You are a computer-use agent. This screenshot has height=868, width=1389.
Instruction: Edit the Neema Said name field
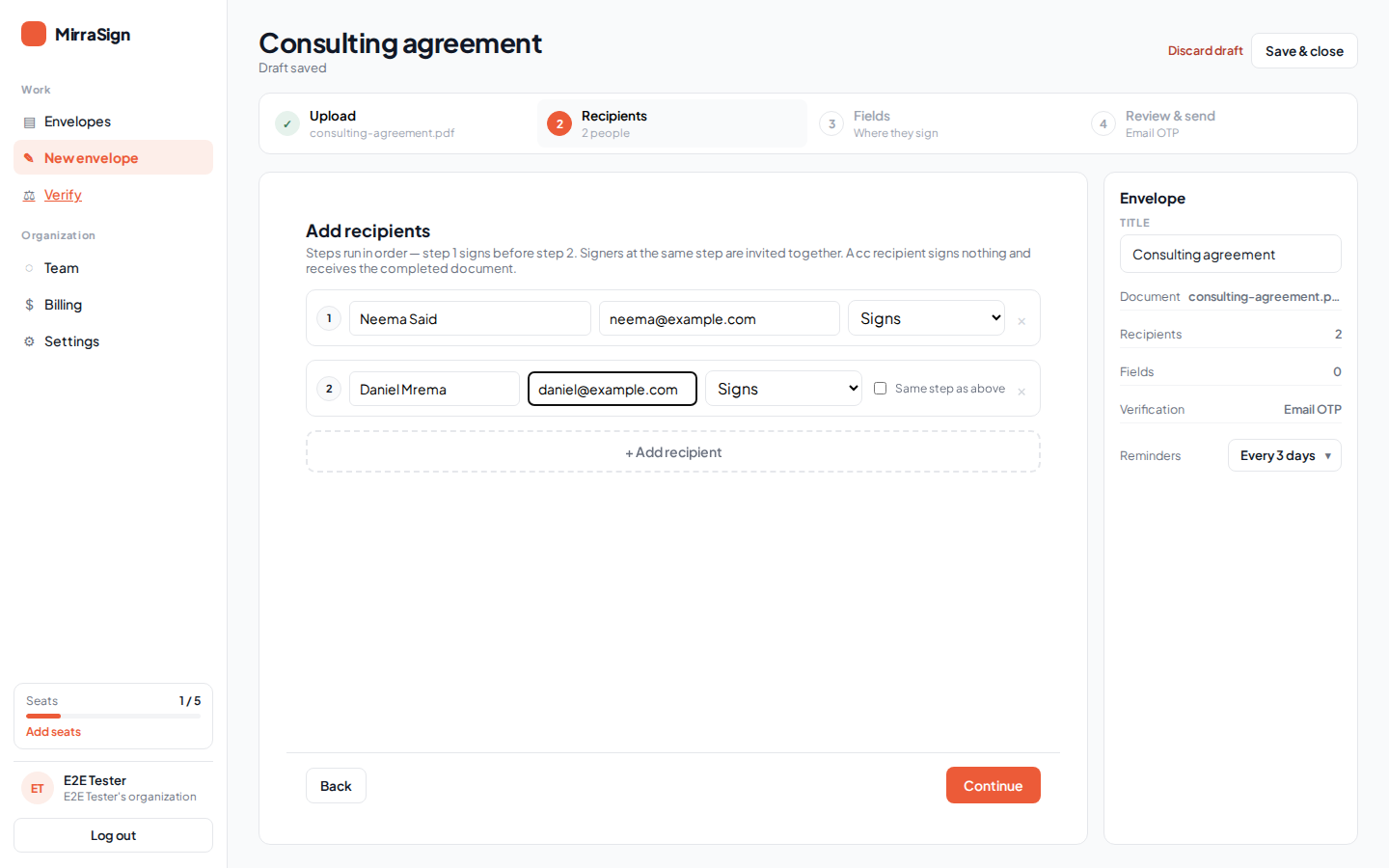tap(470, 318)
